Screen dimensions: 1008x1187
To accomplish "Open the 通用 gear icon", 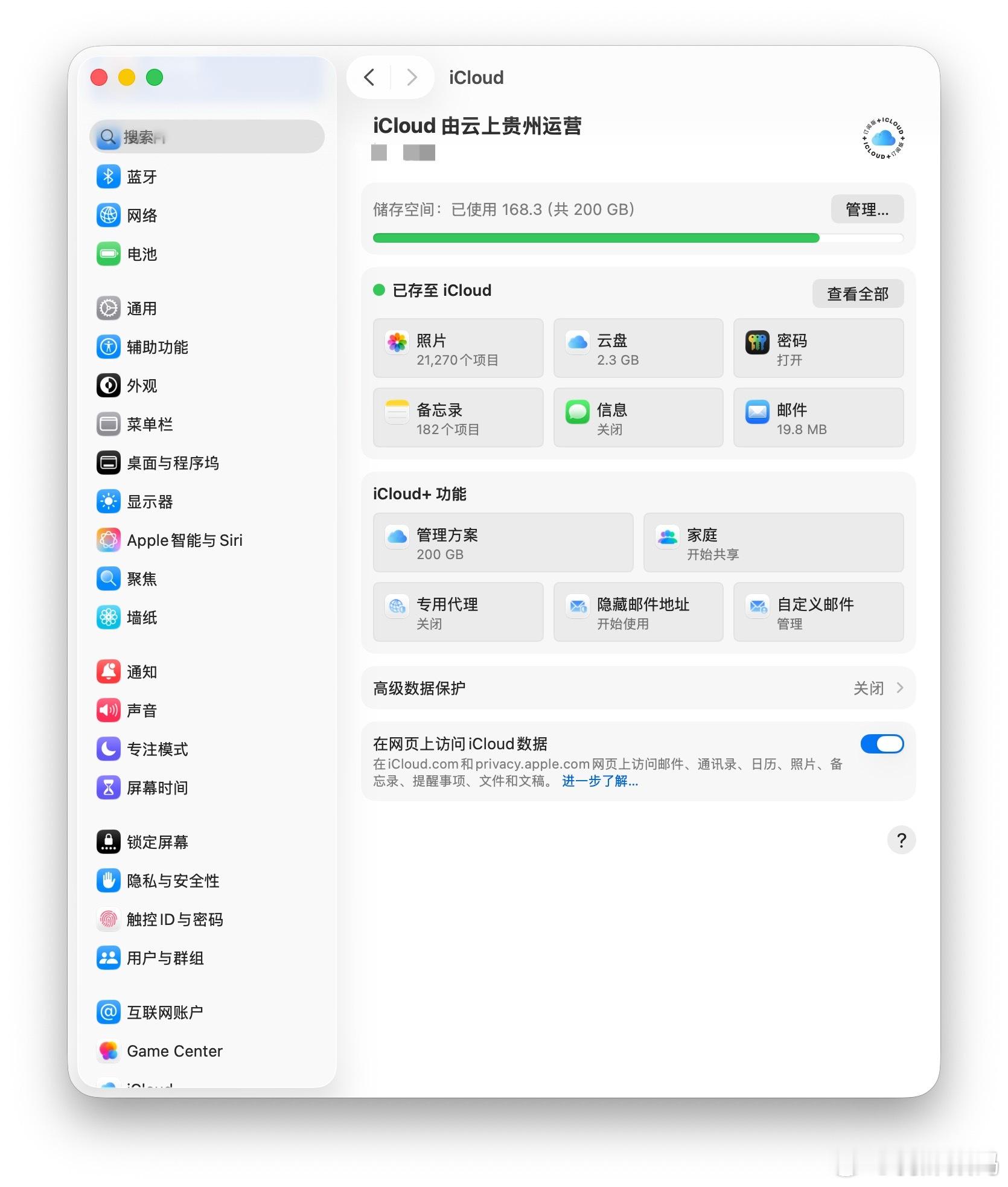I will click(109, 308).
